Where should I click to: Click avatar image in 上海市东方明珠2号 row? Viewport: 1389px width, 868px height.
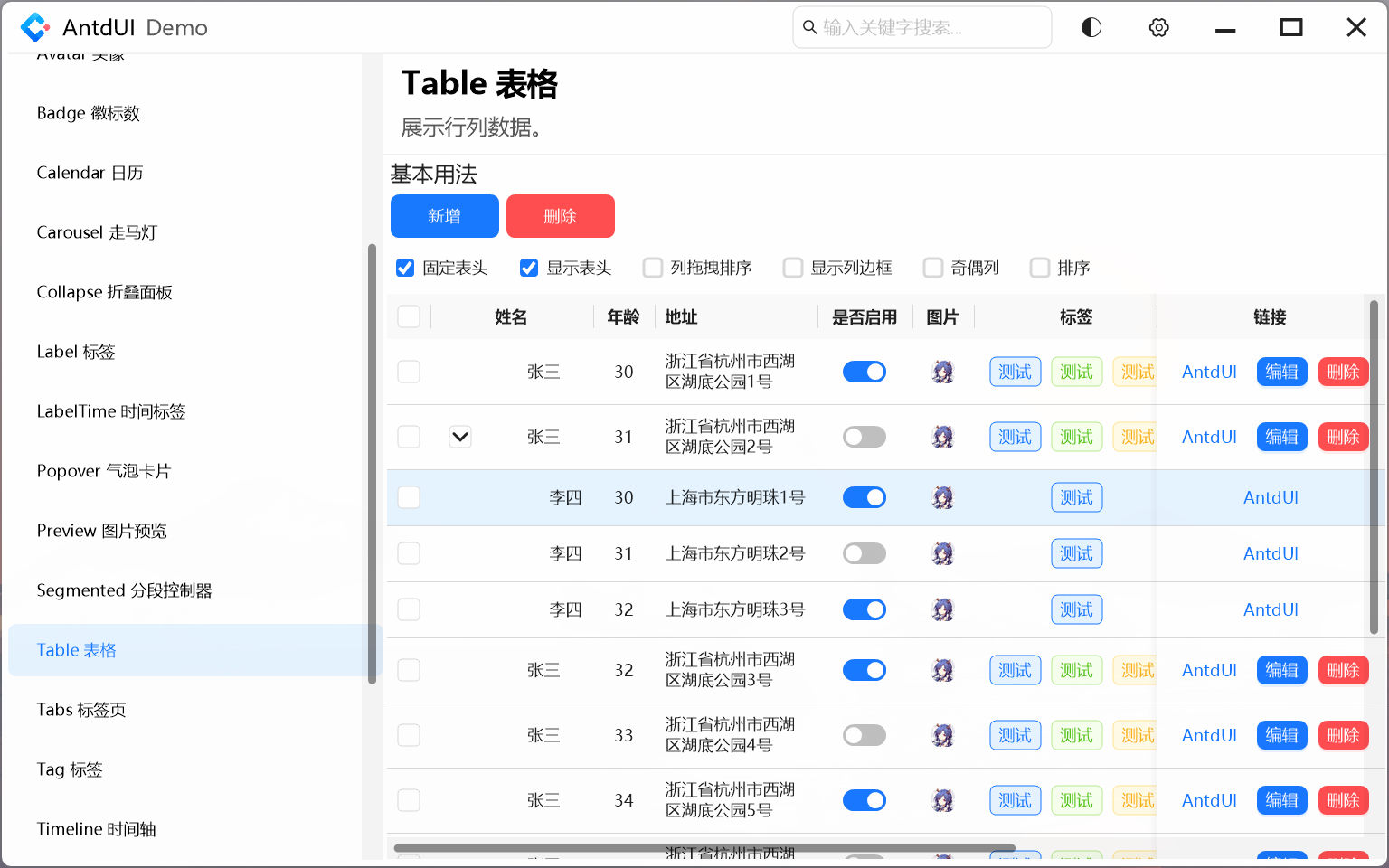(942, 553)
